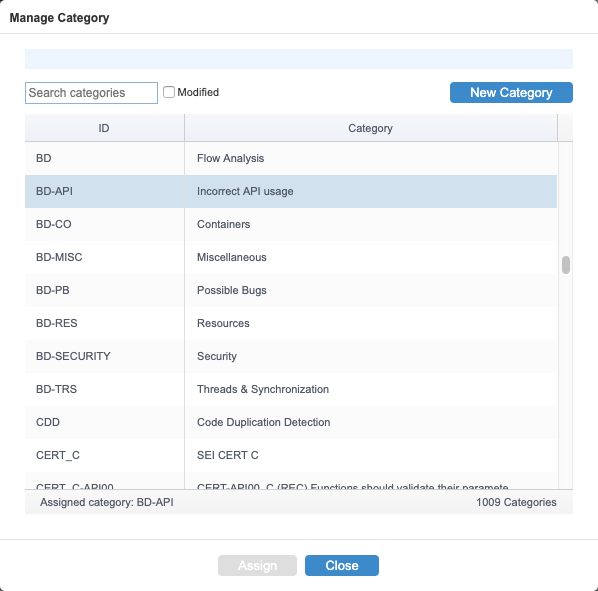Viewport: 598px width, 591px height.
Task: Select the BD-PB Possible Bugs row
Action: tap(291, 290)
